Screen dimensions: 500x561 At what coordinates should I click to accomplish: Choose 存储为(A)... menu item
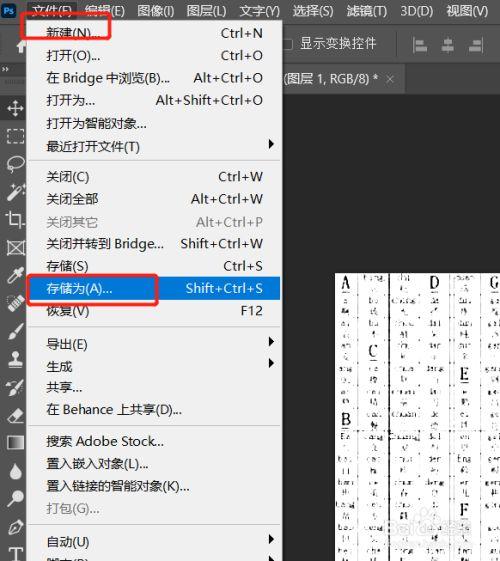point(153,288)
